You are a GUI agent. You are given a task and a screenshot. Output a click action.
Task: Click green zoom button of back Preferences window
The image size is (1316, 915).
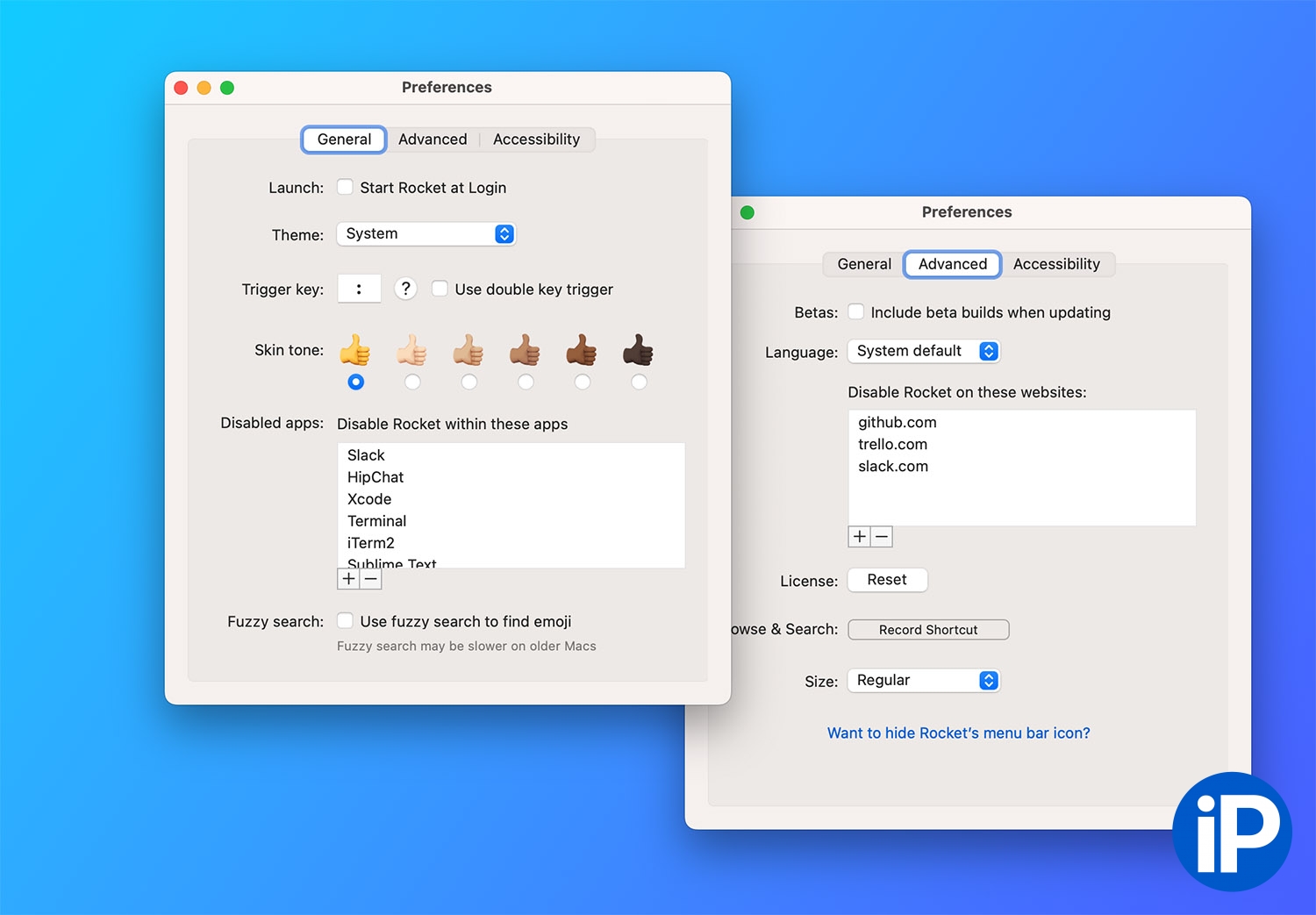747,212
